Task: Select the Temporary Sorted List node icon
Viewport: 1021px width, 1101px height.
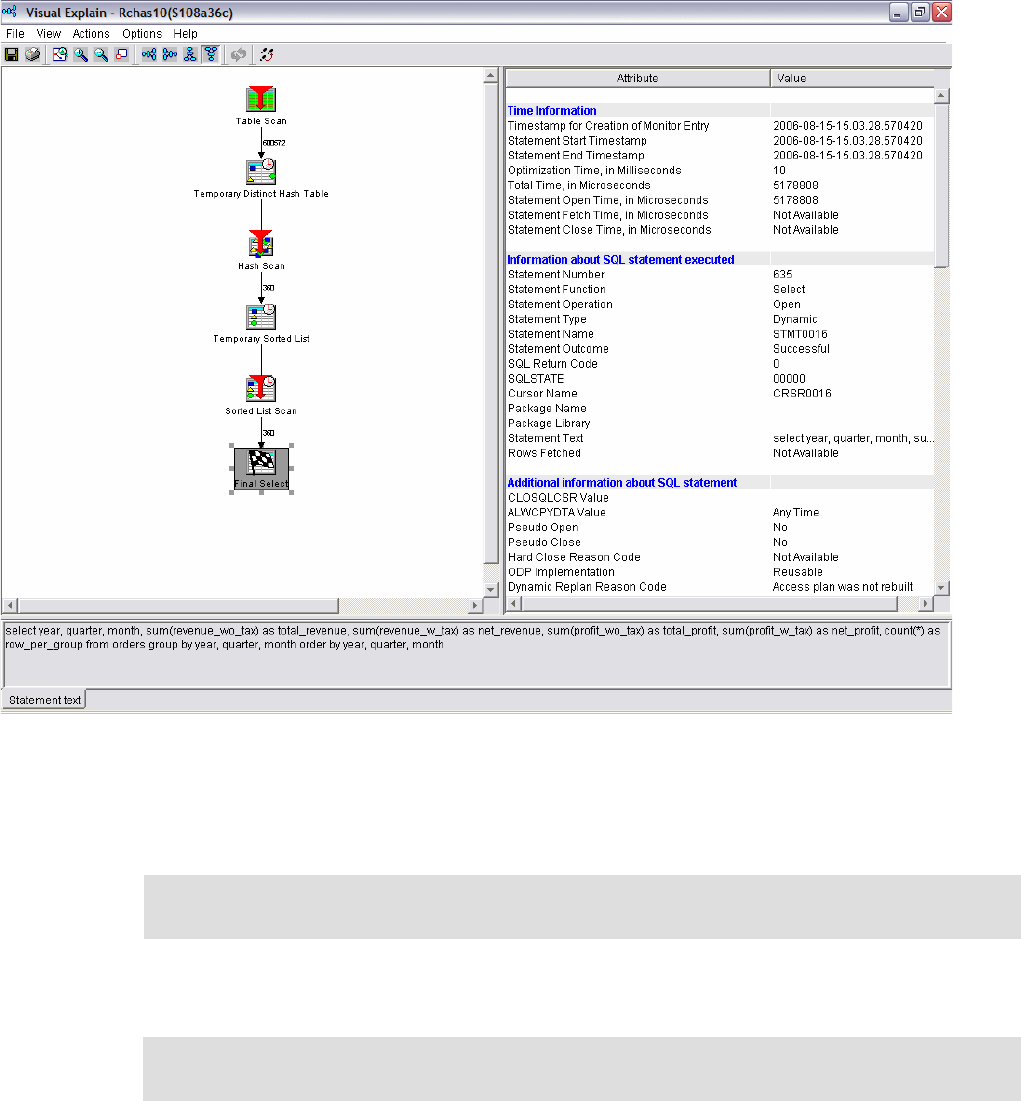Action: [x=260, y=316]
